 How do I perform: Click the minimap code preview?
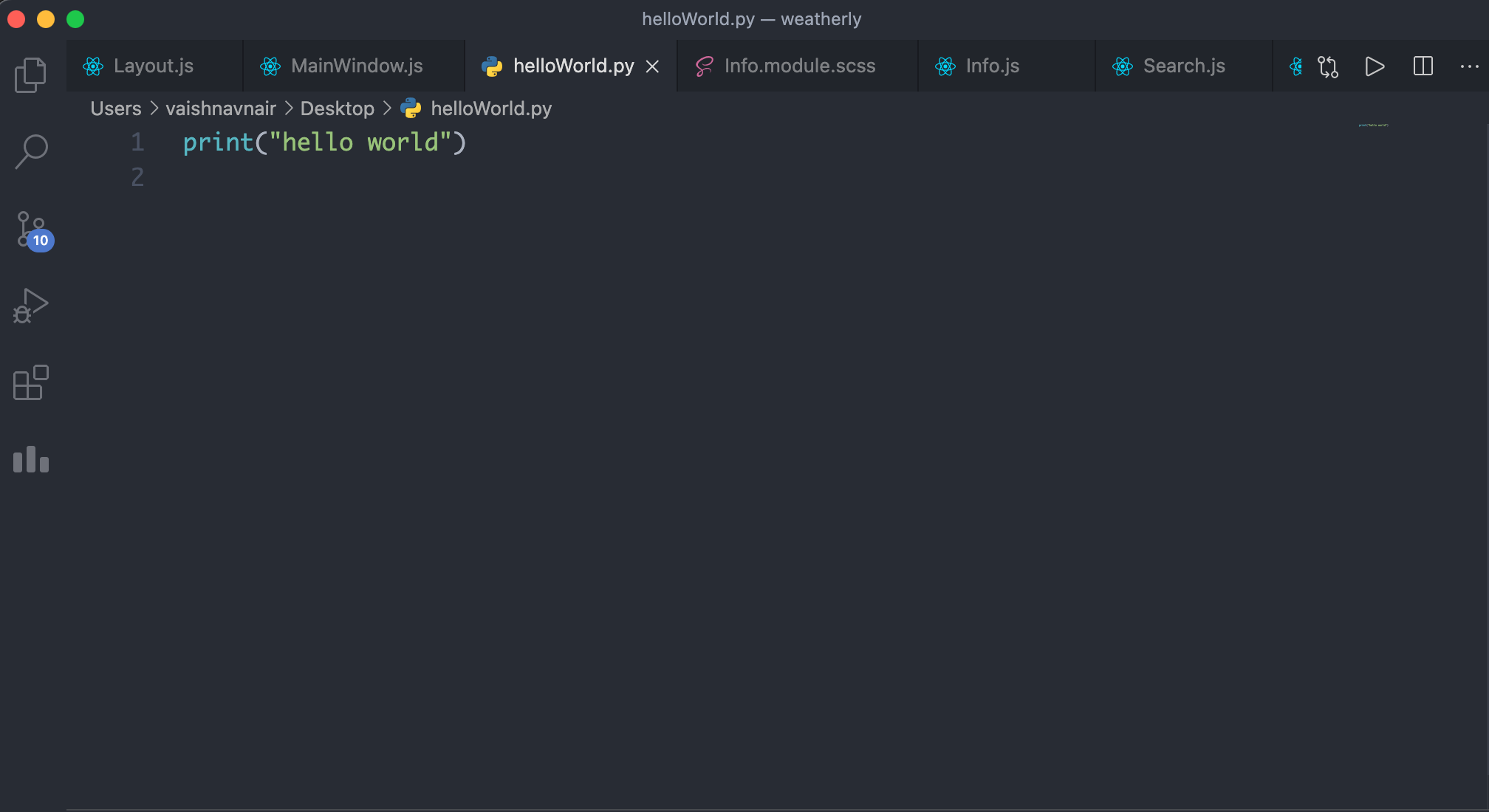coord(1373,125)
